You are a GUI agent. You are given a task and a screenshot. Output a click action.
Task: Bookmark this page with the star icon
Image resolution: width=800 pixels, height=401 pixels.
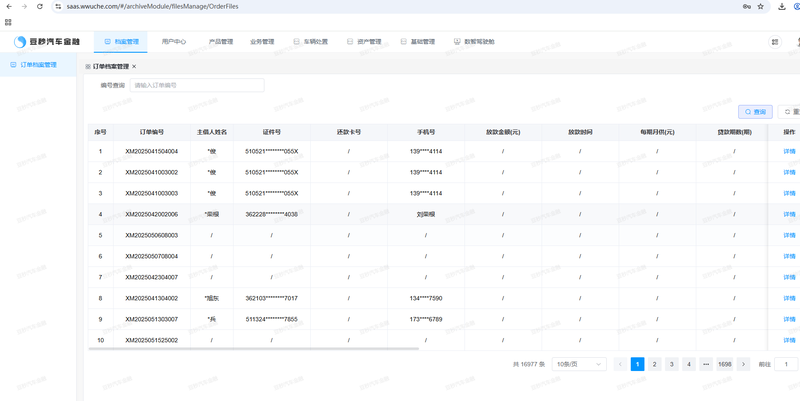click(761, 6)
